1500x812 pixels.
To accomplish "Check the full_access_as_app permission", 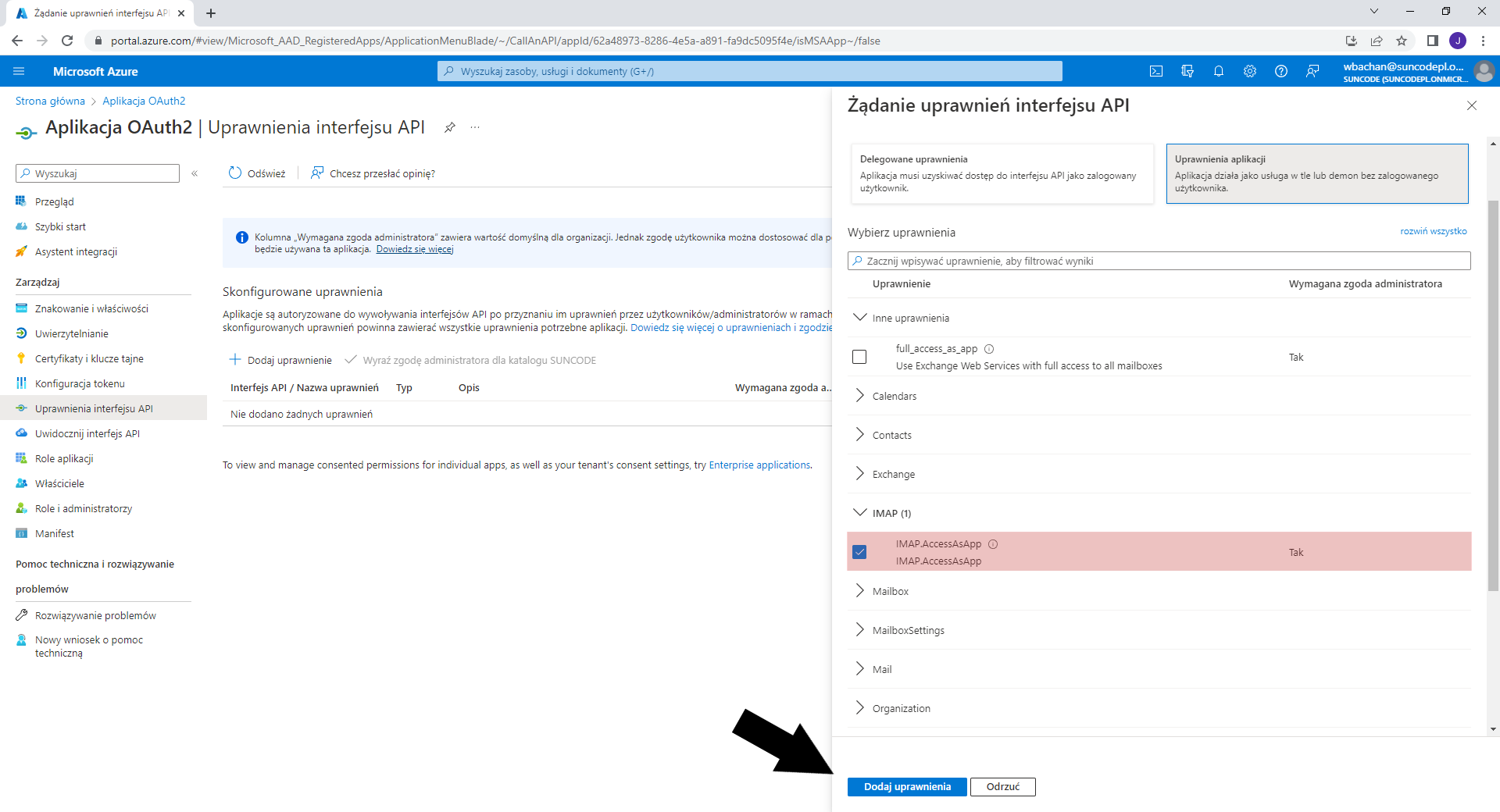I will [x=859, y=357].
